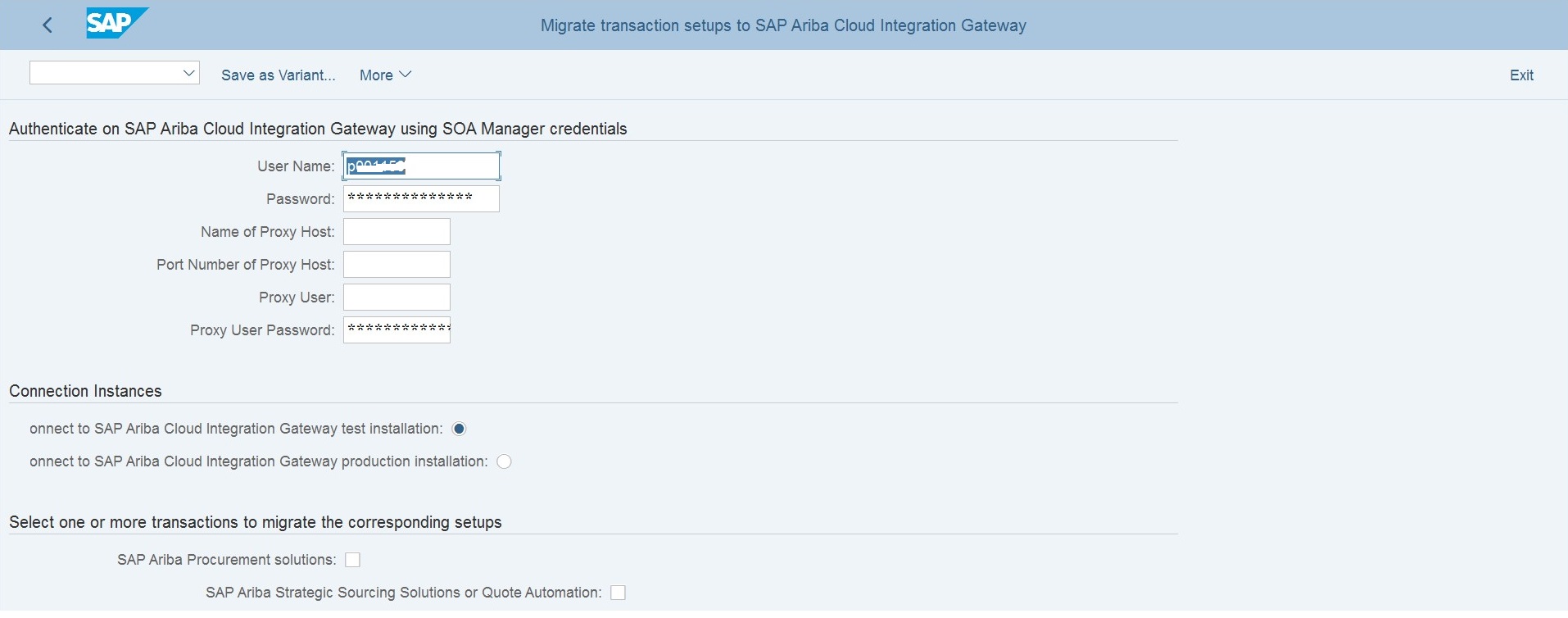Focus the User Name field
Screen dimensions: 1568x618
point(421,166)
